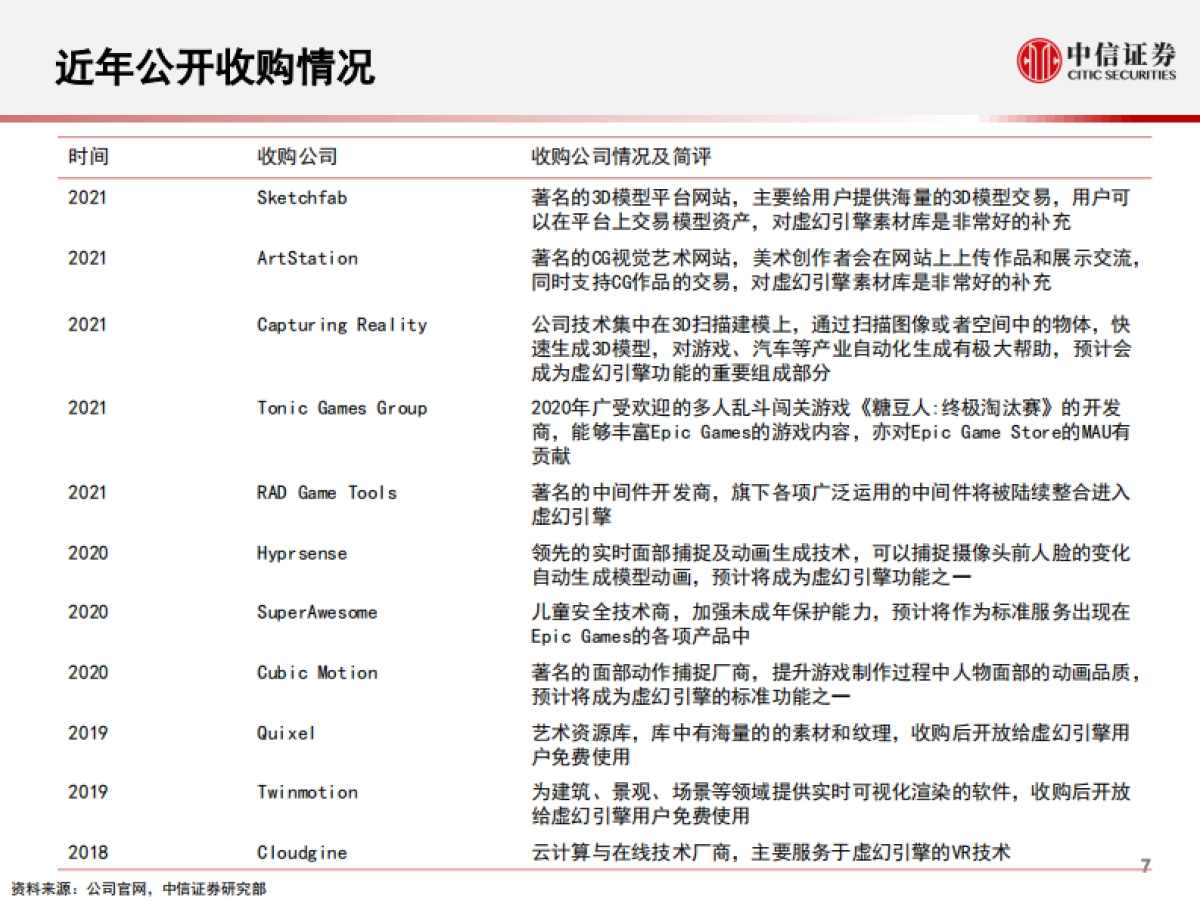Viewport: 1200px width, 900px height.
Task: Click the Quixel company name
Action: click(x=286, y=733)
